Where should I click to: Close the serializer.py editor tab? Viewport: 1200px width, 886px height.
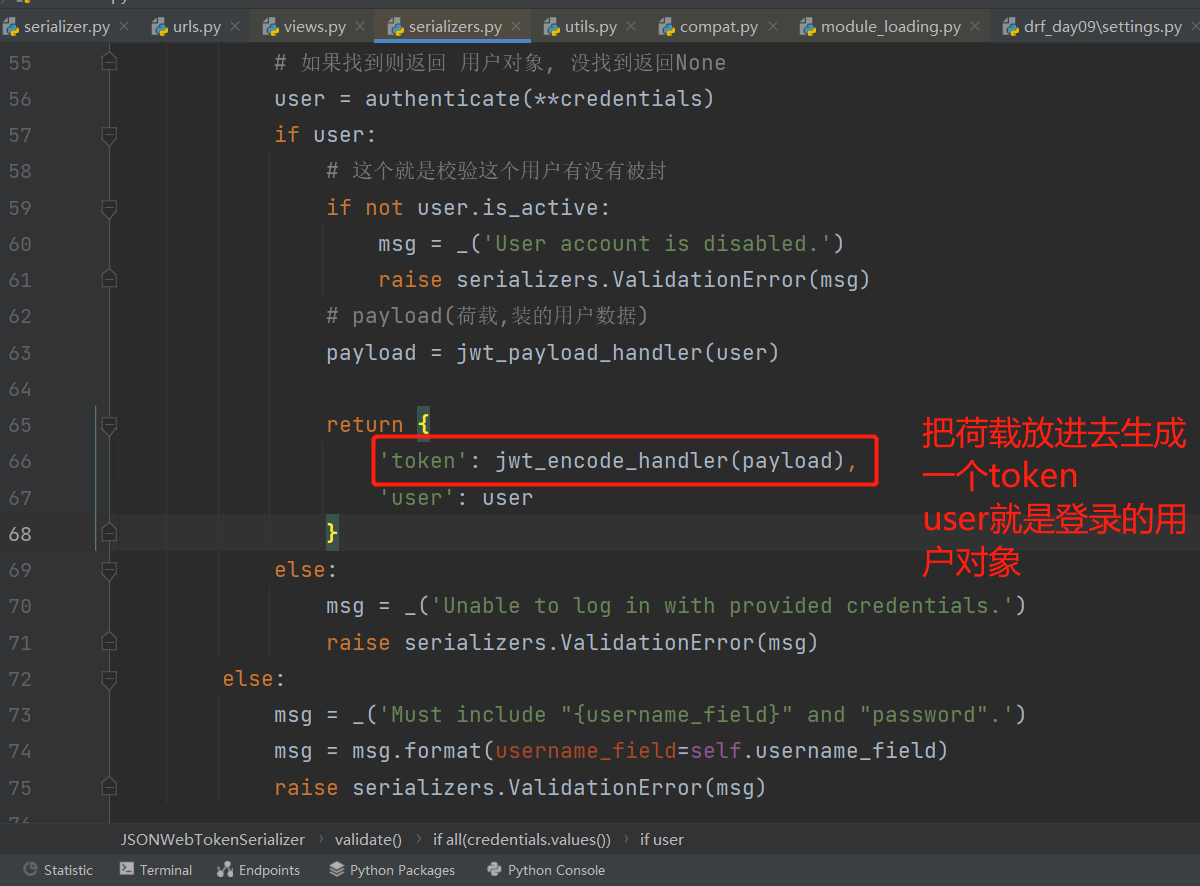click(x=124, y=27)
